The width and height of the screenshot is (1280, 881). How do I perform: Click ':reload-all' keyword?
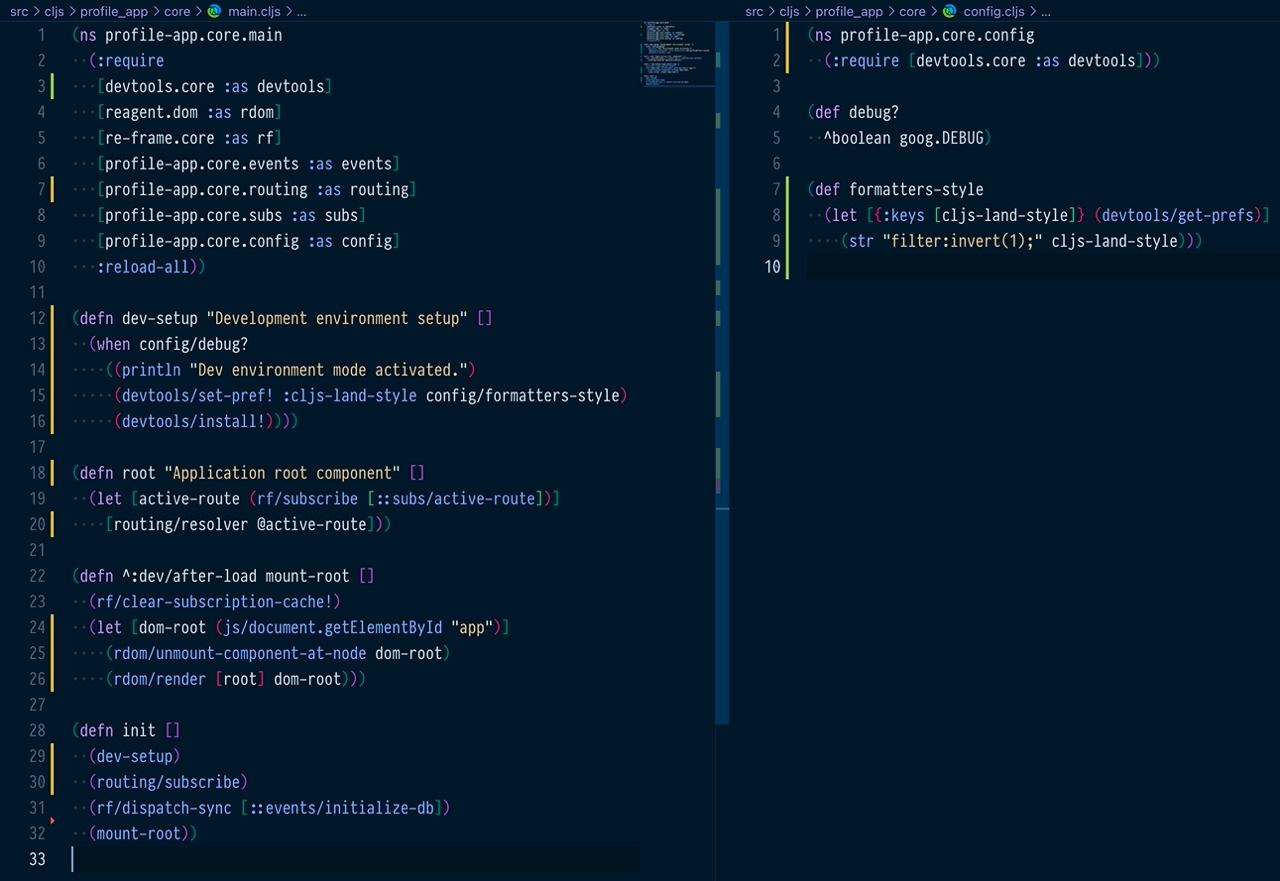pyautogui.click(x=142, y=267)
